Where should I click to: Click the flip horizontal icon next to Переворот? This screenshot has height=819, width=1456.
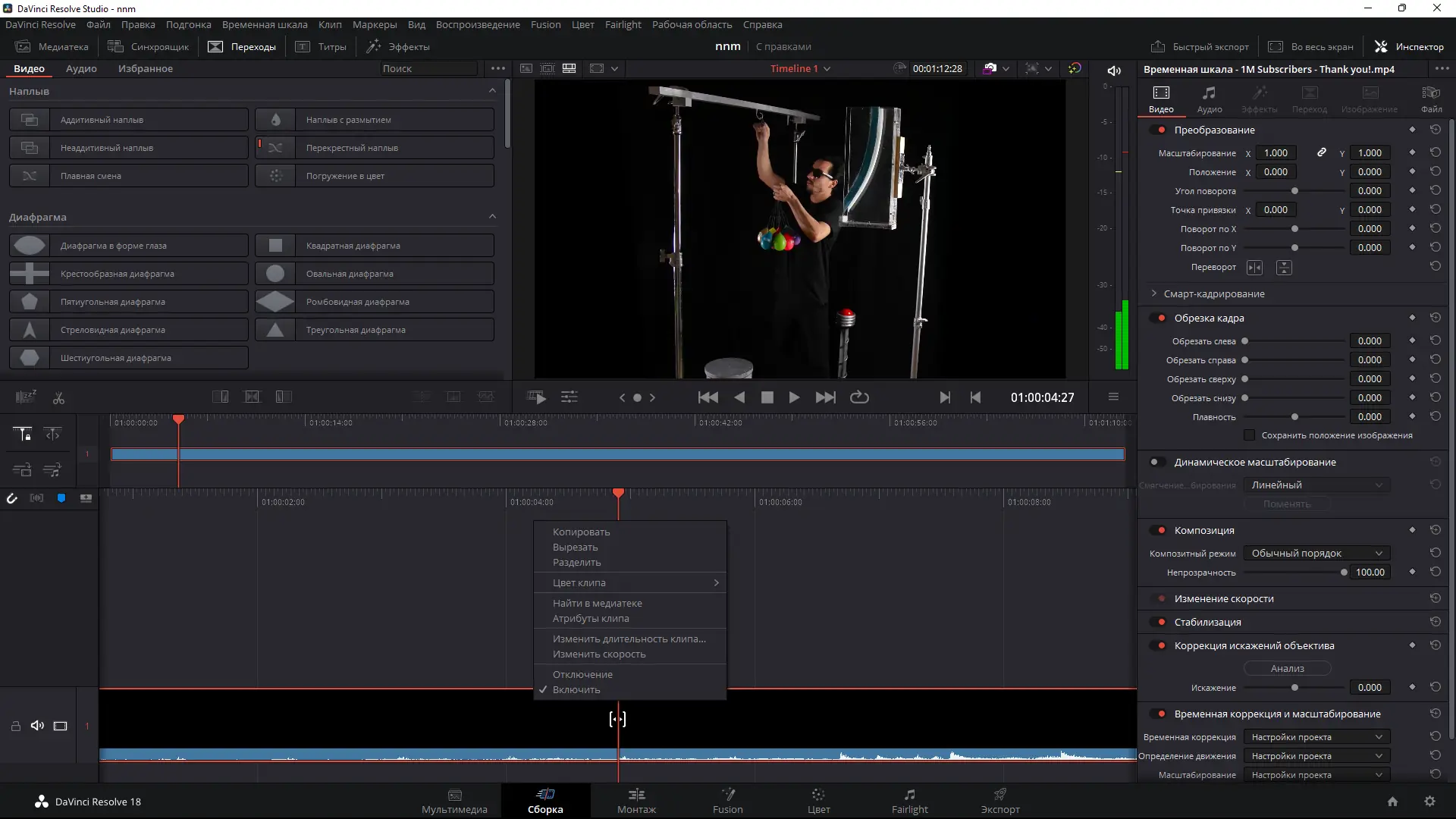pos(1254,267)
